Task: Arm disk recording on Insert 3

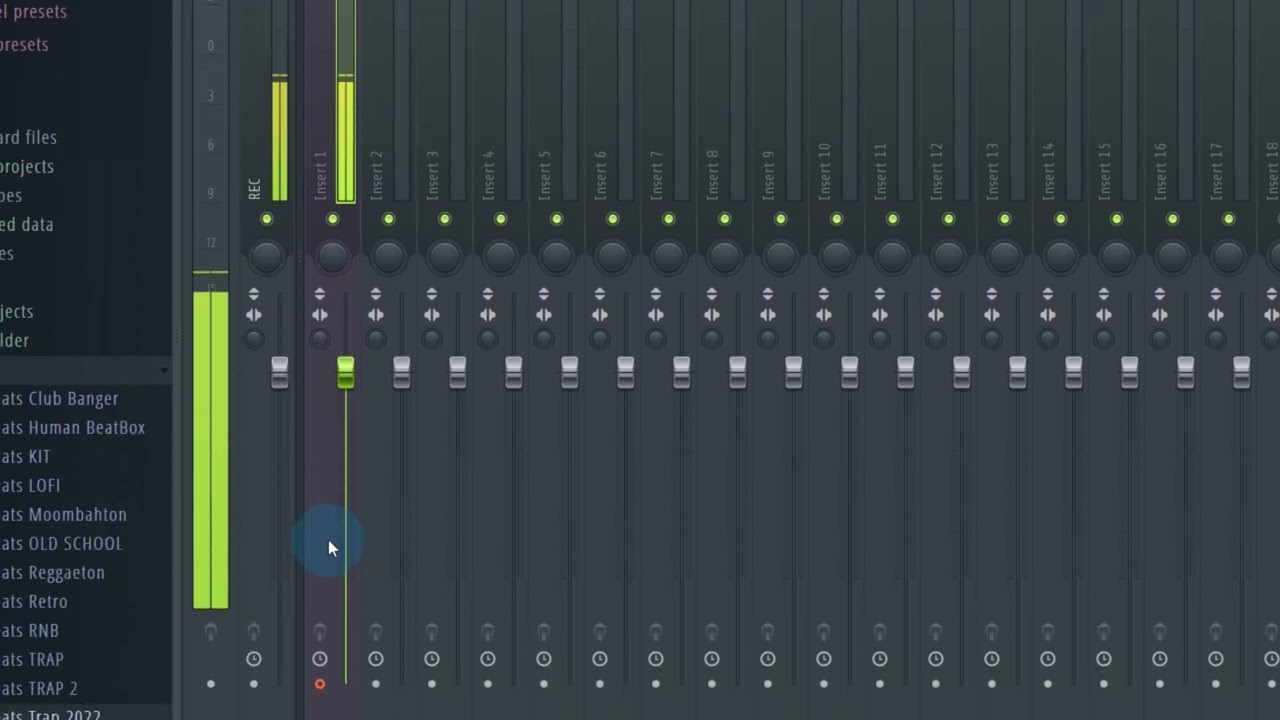Action: (432, 684)
